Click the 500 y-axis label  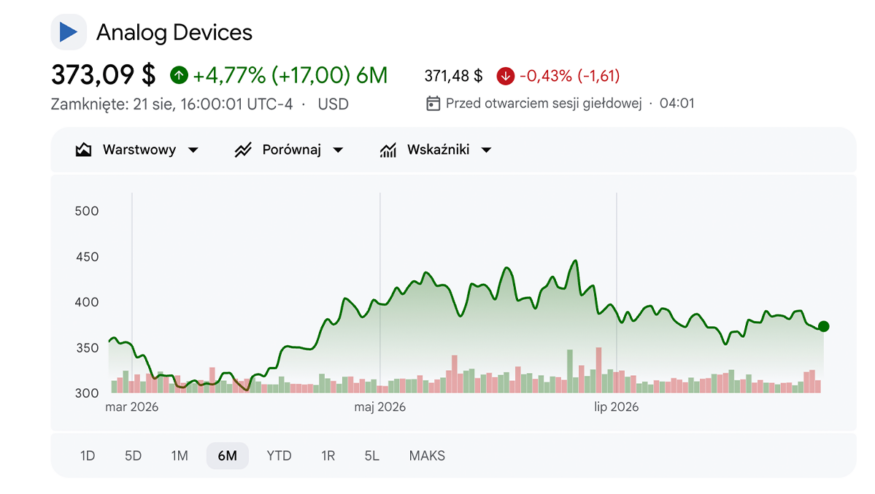[86, 211]
